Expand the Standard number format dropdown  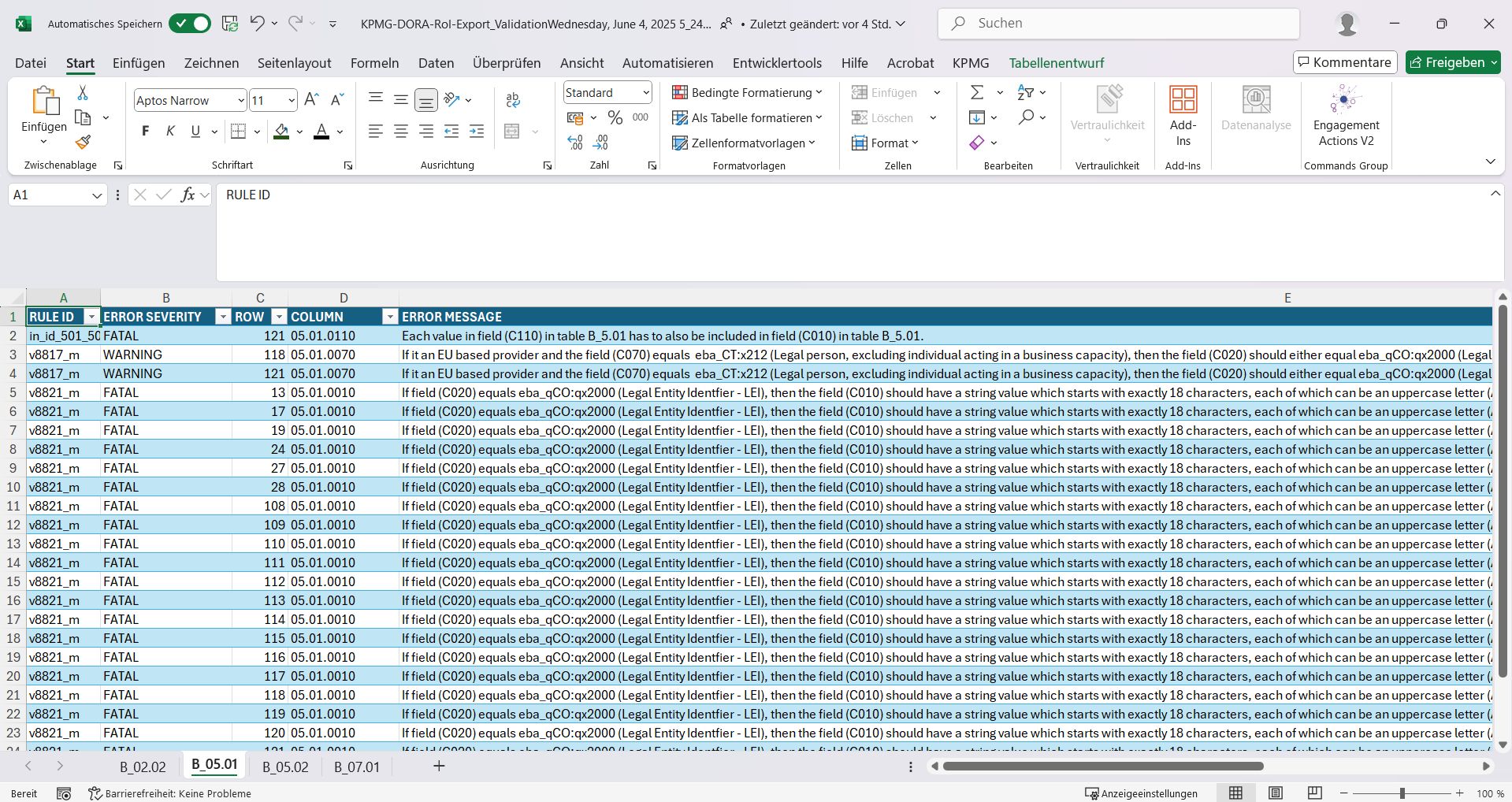(646, 92)
